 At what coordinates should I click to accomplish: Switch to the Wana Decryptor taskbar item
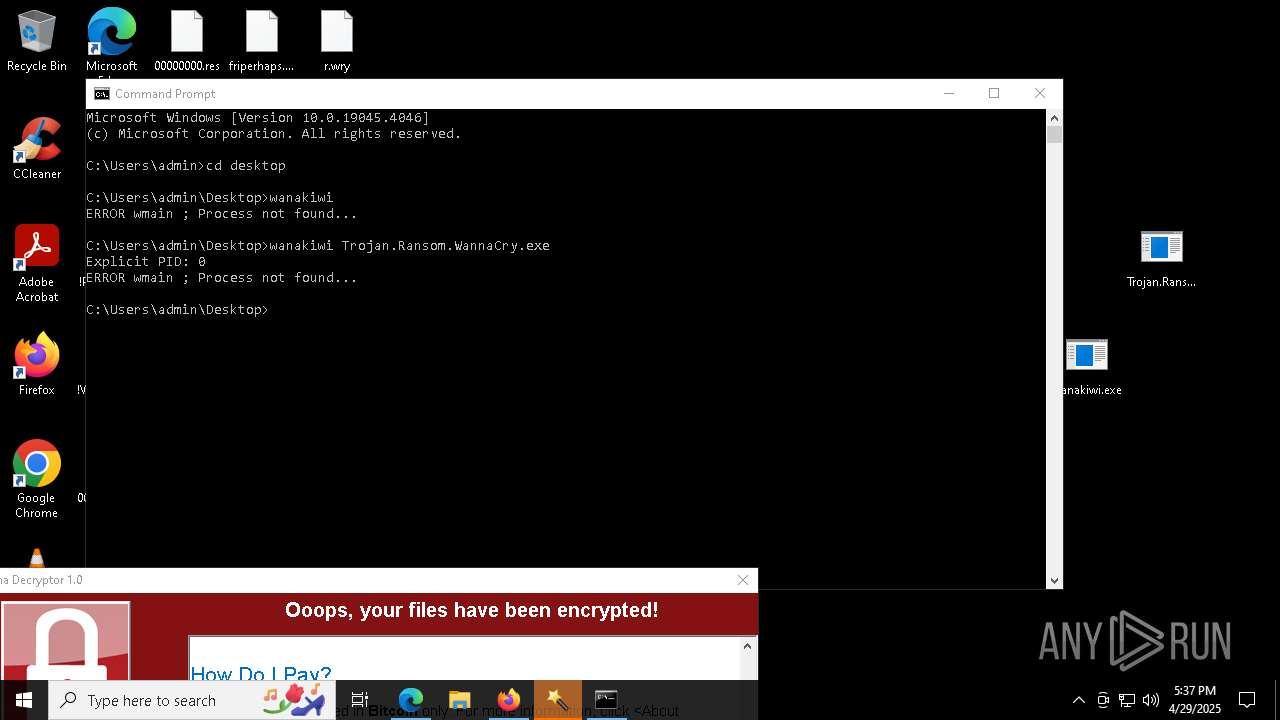click(x=558, y=700)
